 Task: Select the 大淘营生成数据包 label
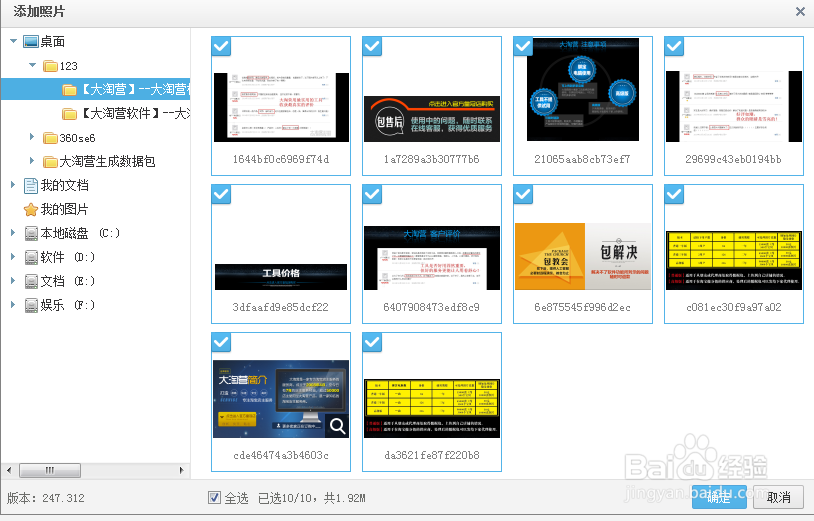tap(107, 162)
